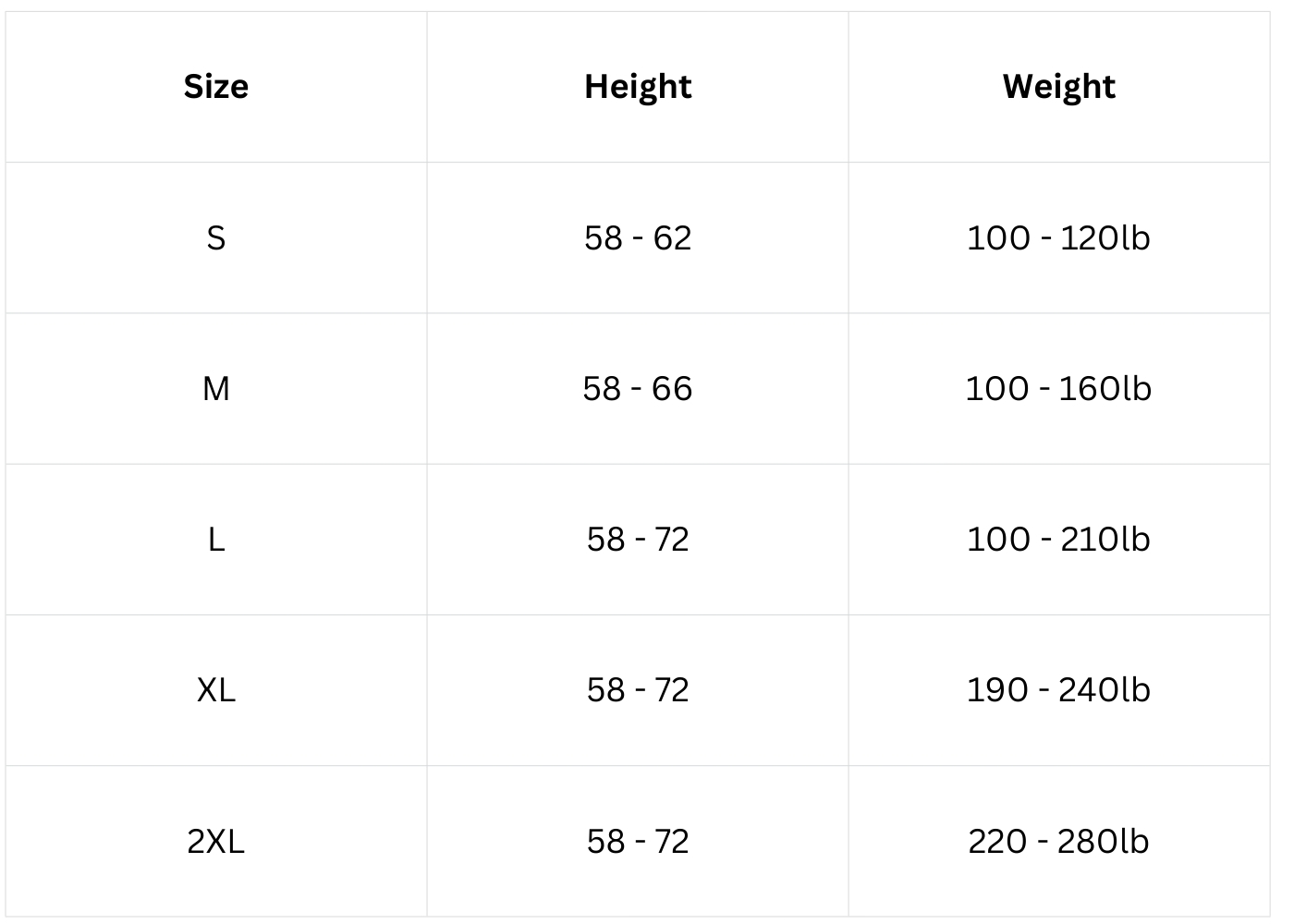Click the 100 - 120lb weight cell
1294x924 pixels.
tap(1058, 238)
